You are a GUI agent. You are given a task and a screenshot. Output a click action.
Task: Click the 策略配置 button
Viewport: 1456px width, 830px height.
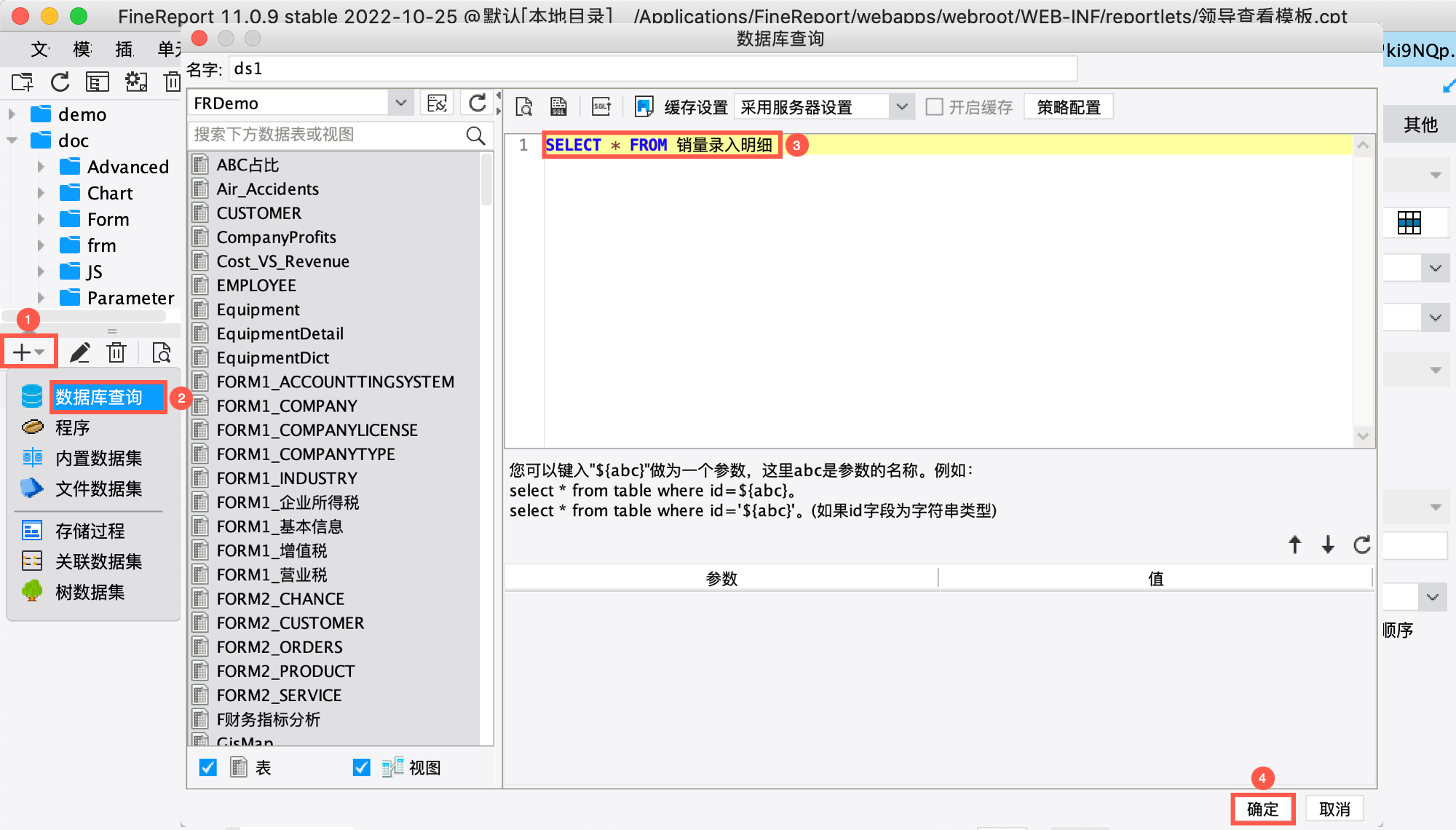[1068, 107]
